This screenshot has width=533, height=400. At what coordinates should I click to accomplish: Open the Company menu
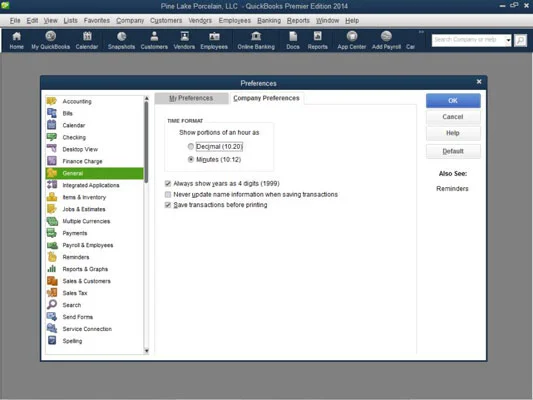tap(130, 20)
